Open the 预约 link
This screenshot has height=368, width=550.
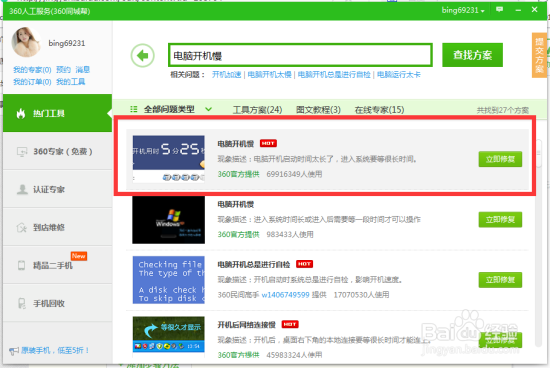point(63,70)
